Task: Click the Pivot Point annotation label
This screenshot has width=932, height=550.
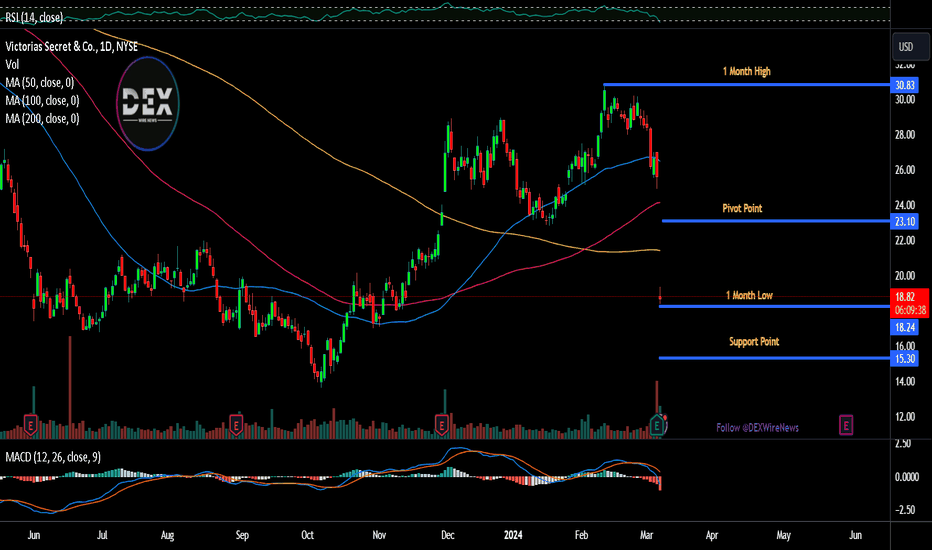Action: [742, 208]
